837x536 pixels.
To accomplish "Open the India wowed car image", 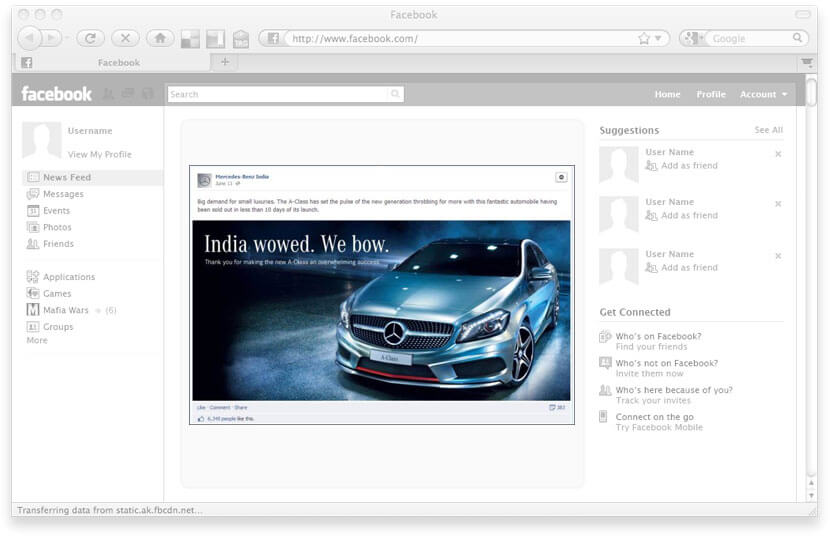I will [x=381, y=310].
